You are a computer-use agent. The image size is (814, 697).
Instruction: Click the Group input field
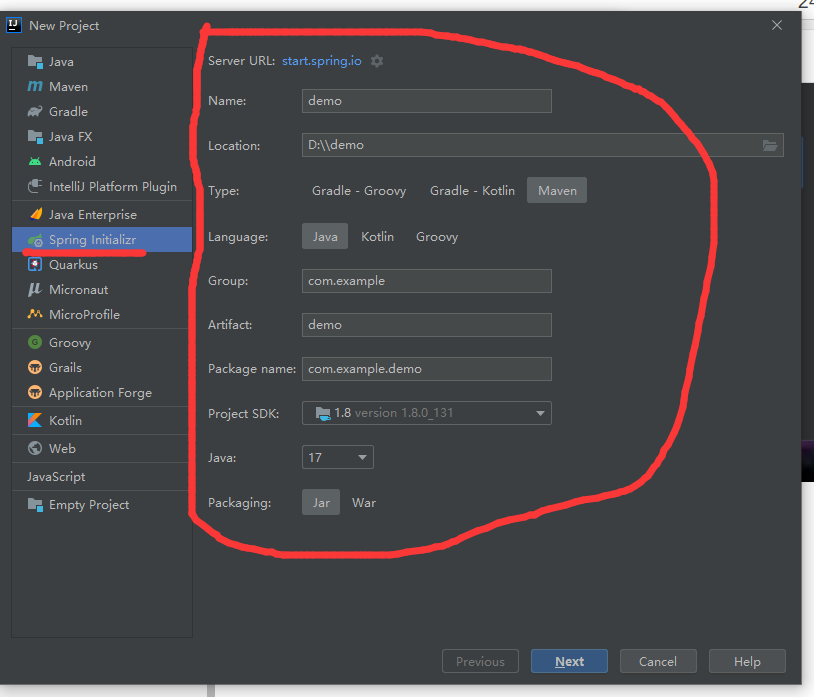tap(427, 281)
